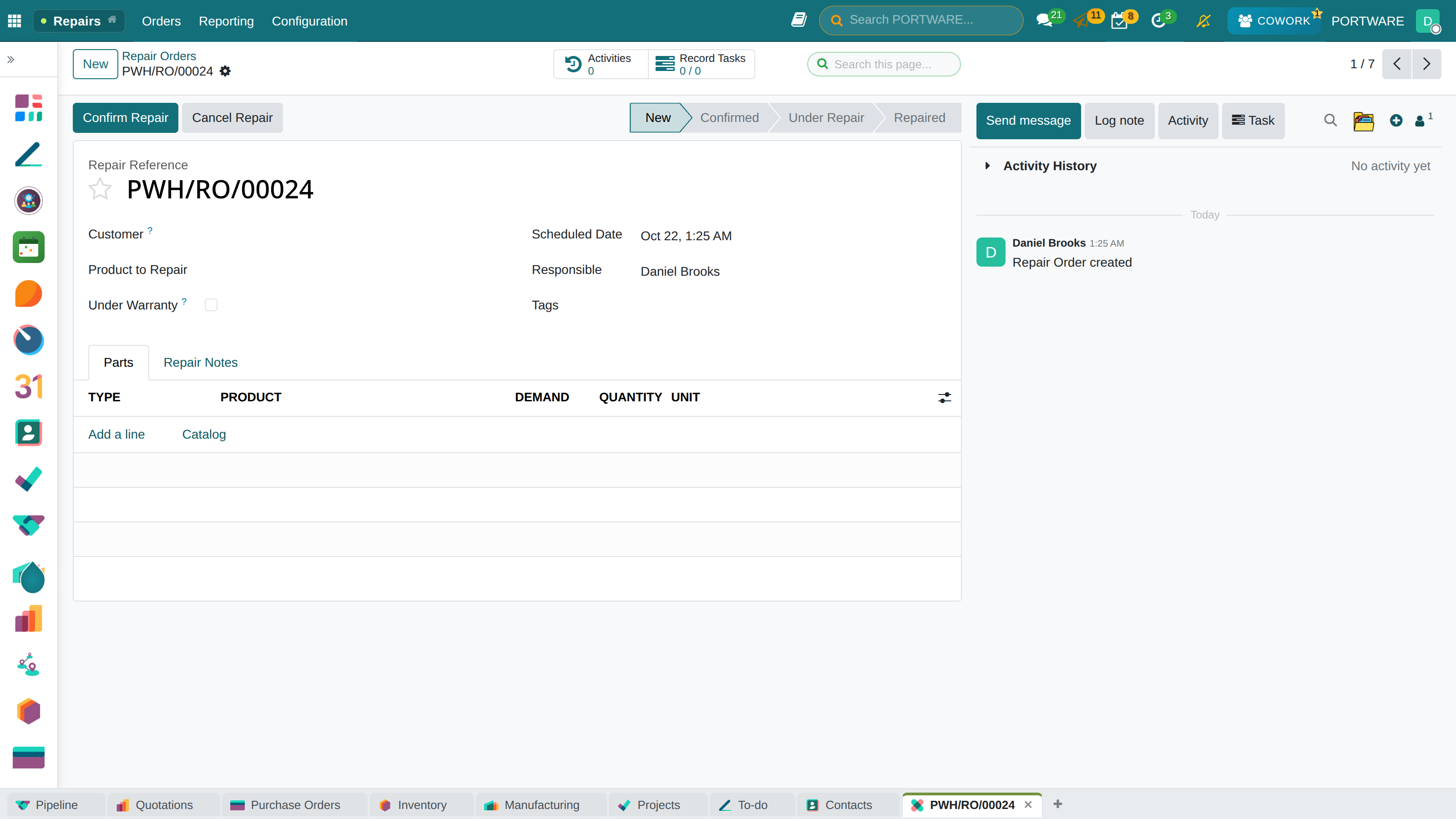Switch to the Repair Notes tab
The width and height of the screenshot is (1456, 819).
(200, 362)
